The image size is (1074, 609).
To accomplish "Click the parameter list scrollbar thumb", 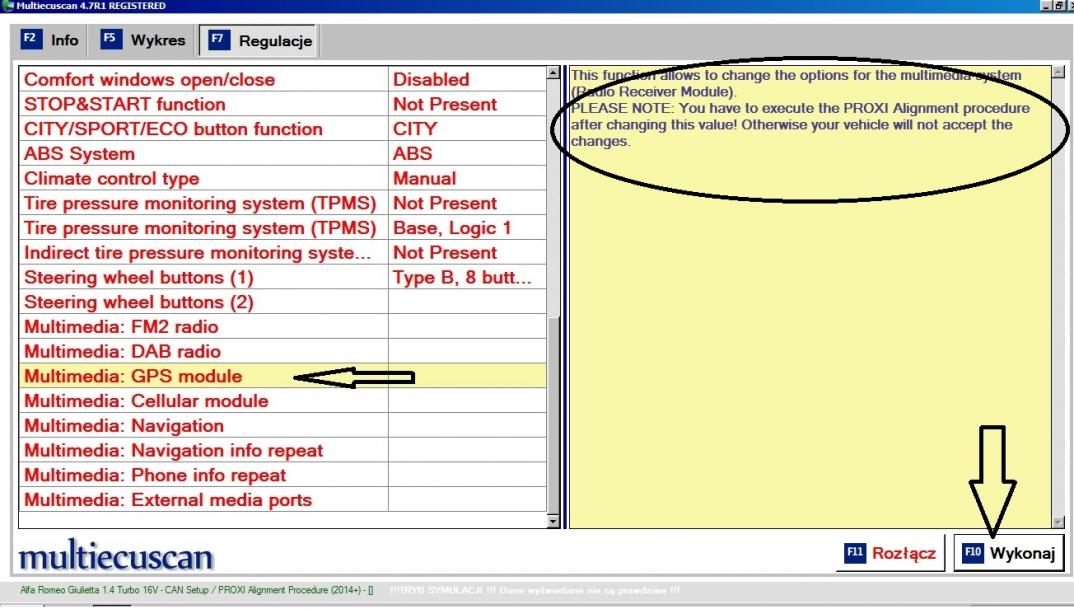I will (553, 414).
